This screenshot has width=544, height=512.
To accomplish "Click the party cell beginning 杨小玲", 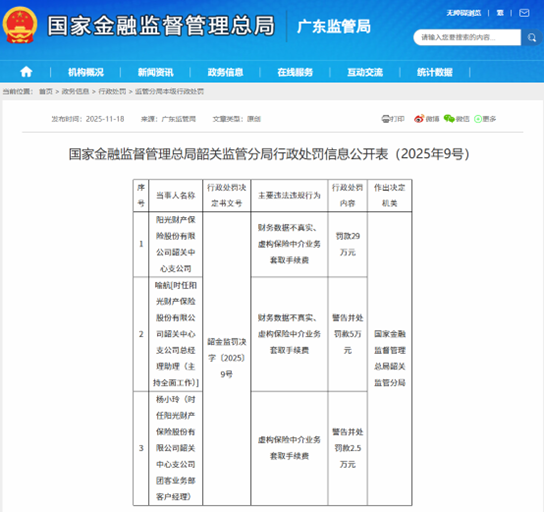I will click(x=176, y=448).
